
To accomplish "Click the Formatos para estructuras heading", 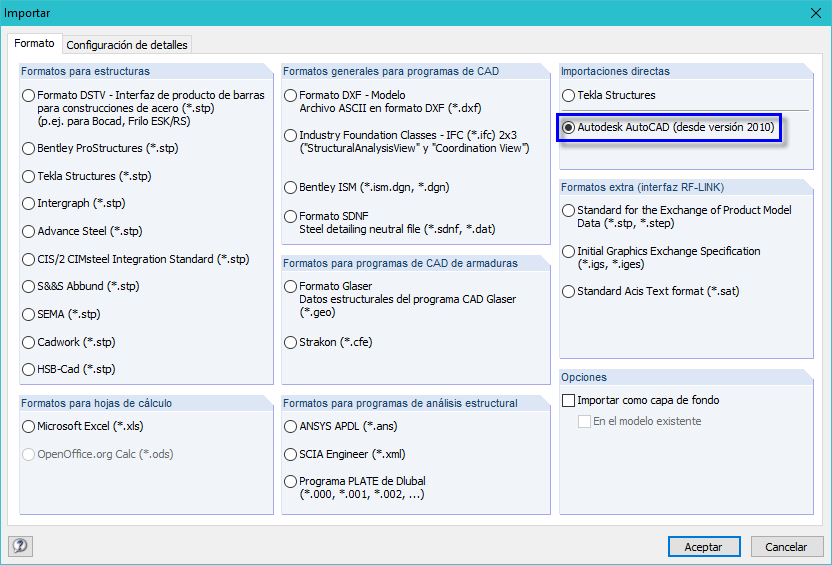I will pyautogui.click(x=85, y=71).
